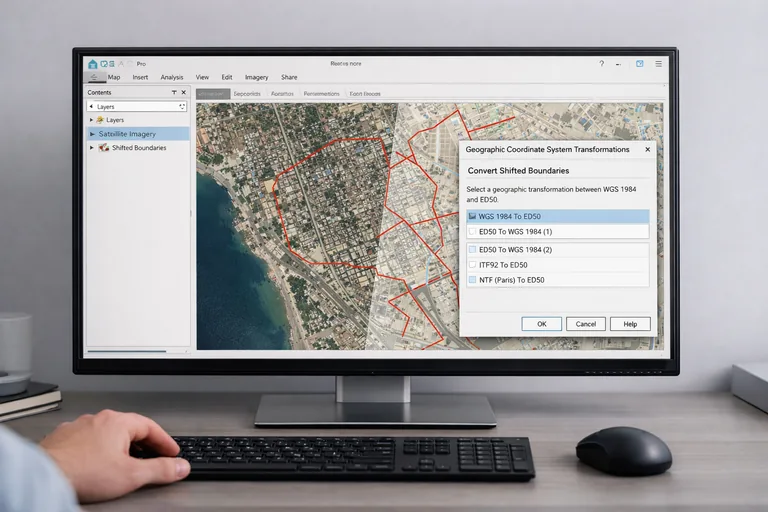
Task: Click OK in transformations dialog
Action: [x=542, y=324]
